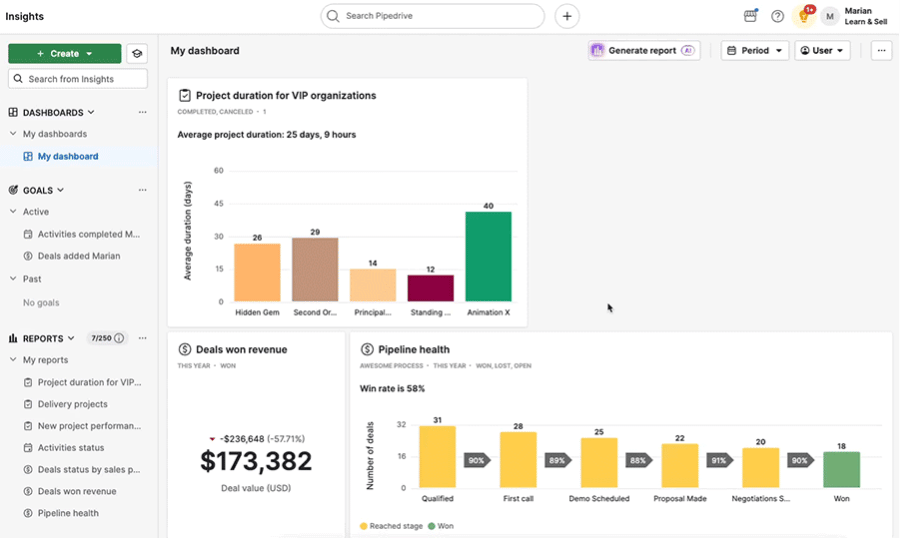The height and width of the screenshot is (538, 900).
Task: Open GOALS section more options
Action: click(142, 189)
